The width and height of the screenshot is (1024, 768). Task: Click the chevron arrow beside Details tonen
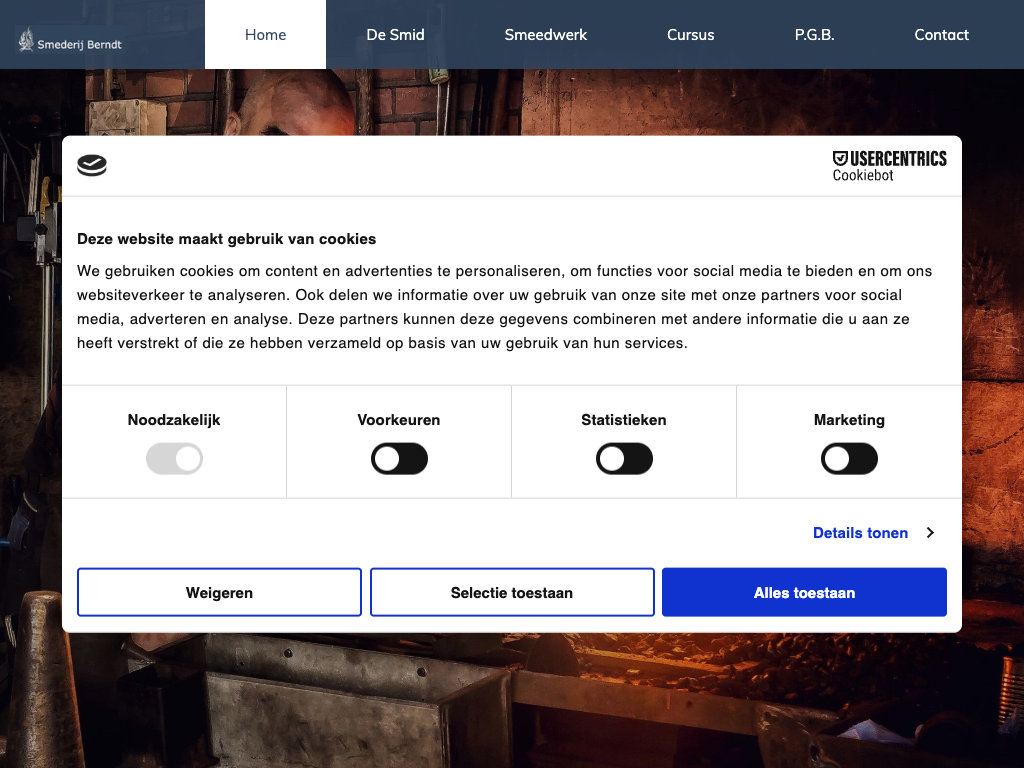tap(930, 533)
